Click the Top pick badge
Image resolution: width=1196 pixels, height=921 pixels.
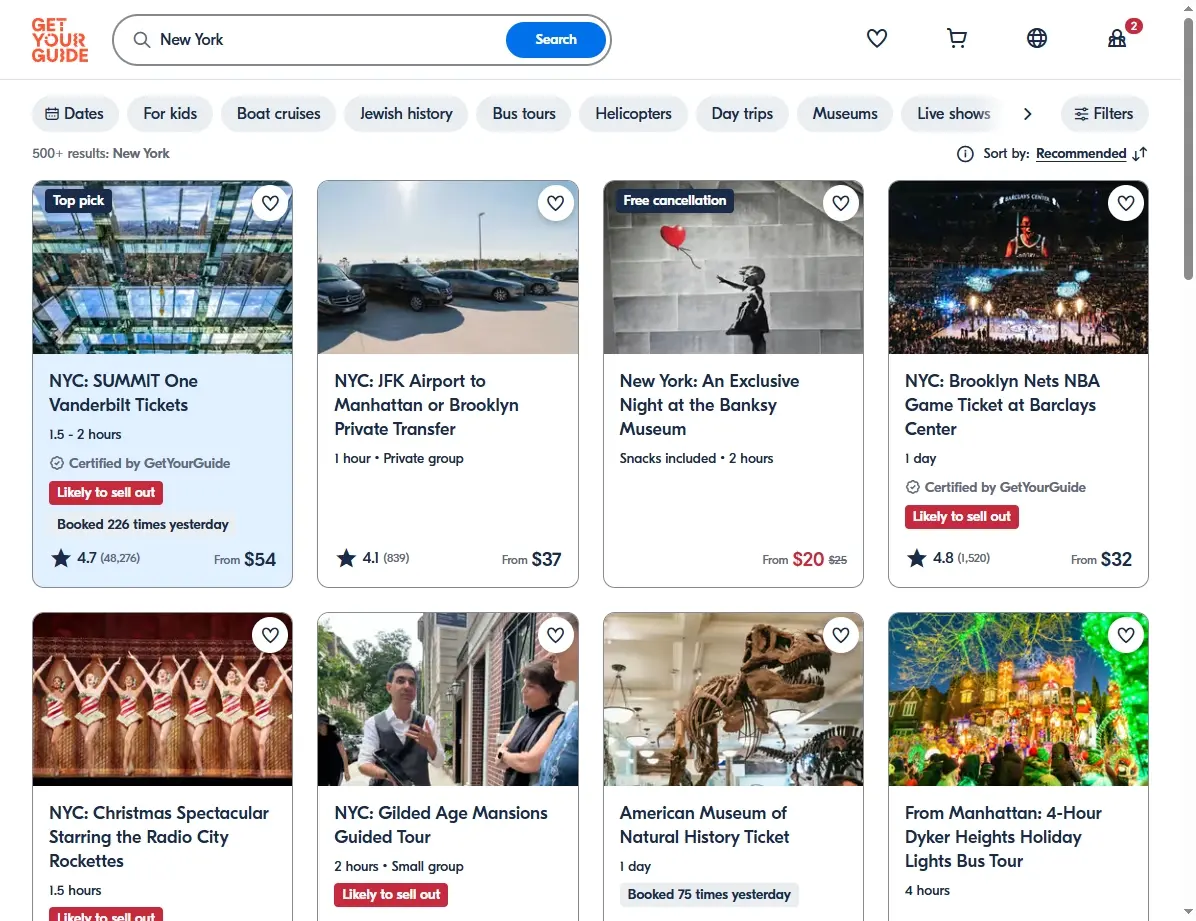pyautogui.click(x=78, y=201)
